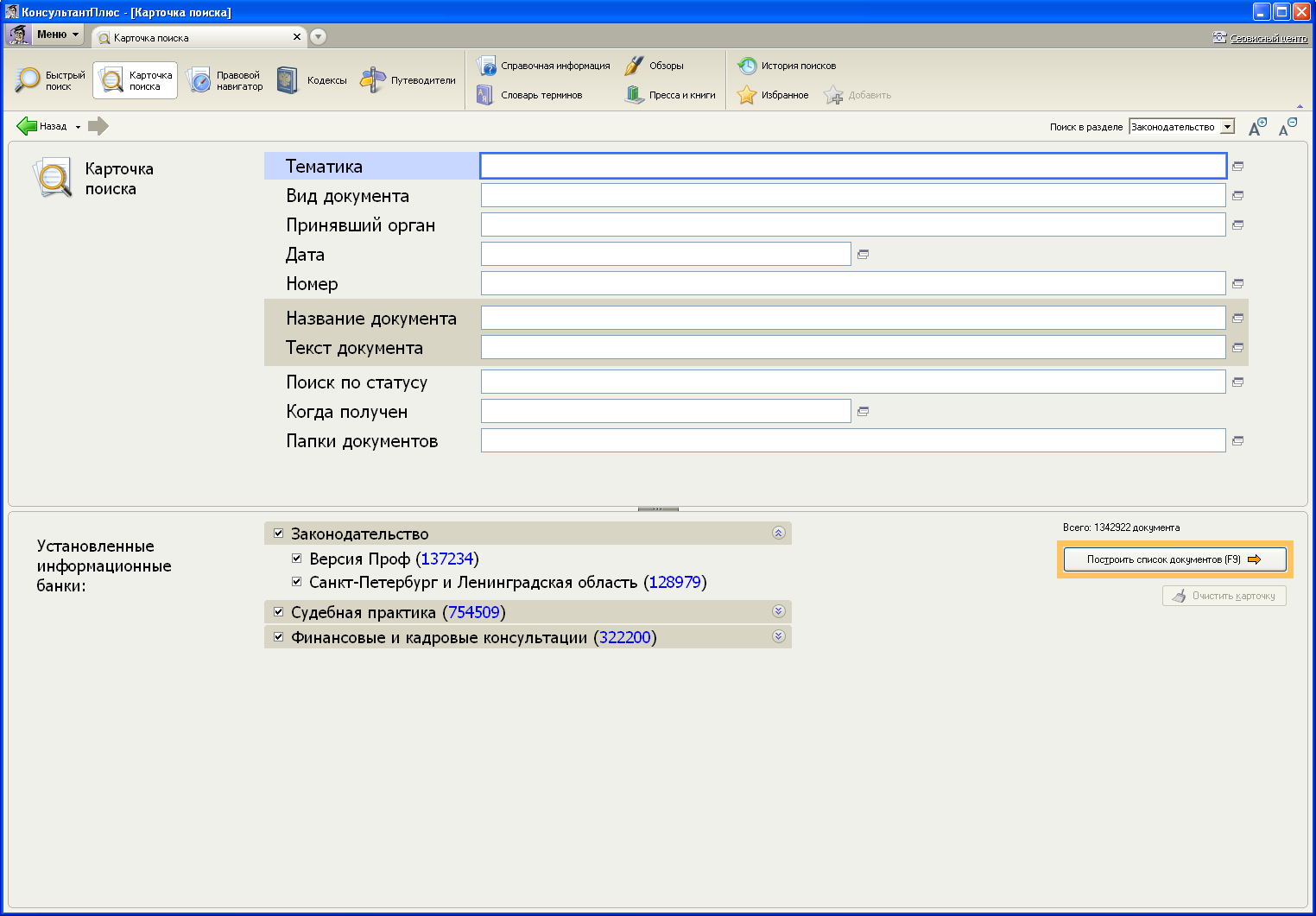Close the Карточка поиска tab
Screen dimensions: 1316x916
point(297,37)
